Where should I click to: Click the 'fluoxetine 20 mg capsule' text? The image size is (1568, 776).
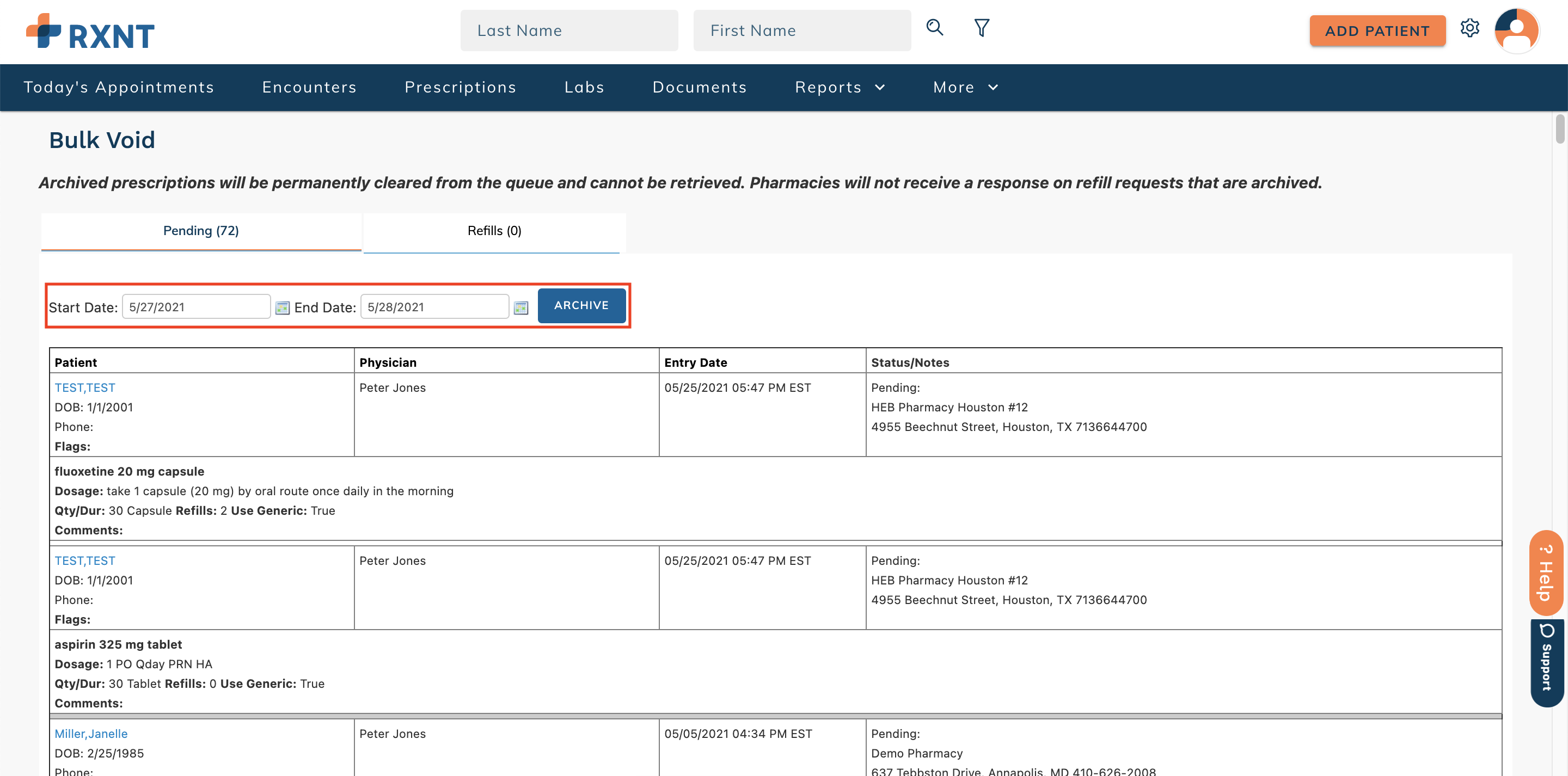coord(130,471)
